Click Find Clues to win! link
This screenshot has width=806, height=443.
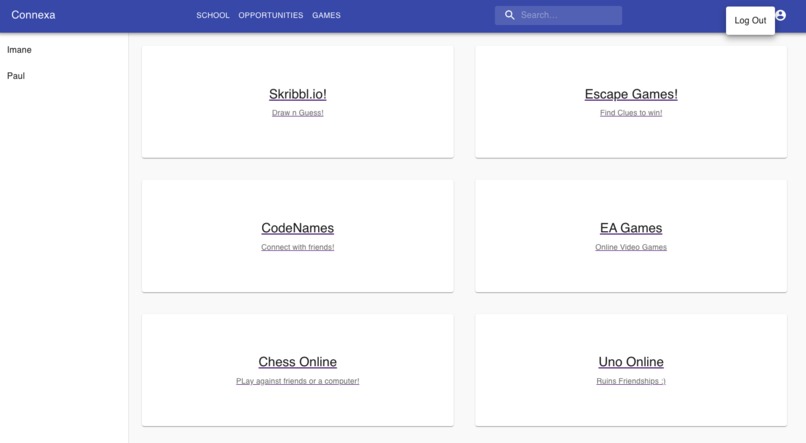click(x=631, y=113)
